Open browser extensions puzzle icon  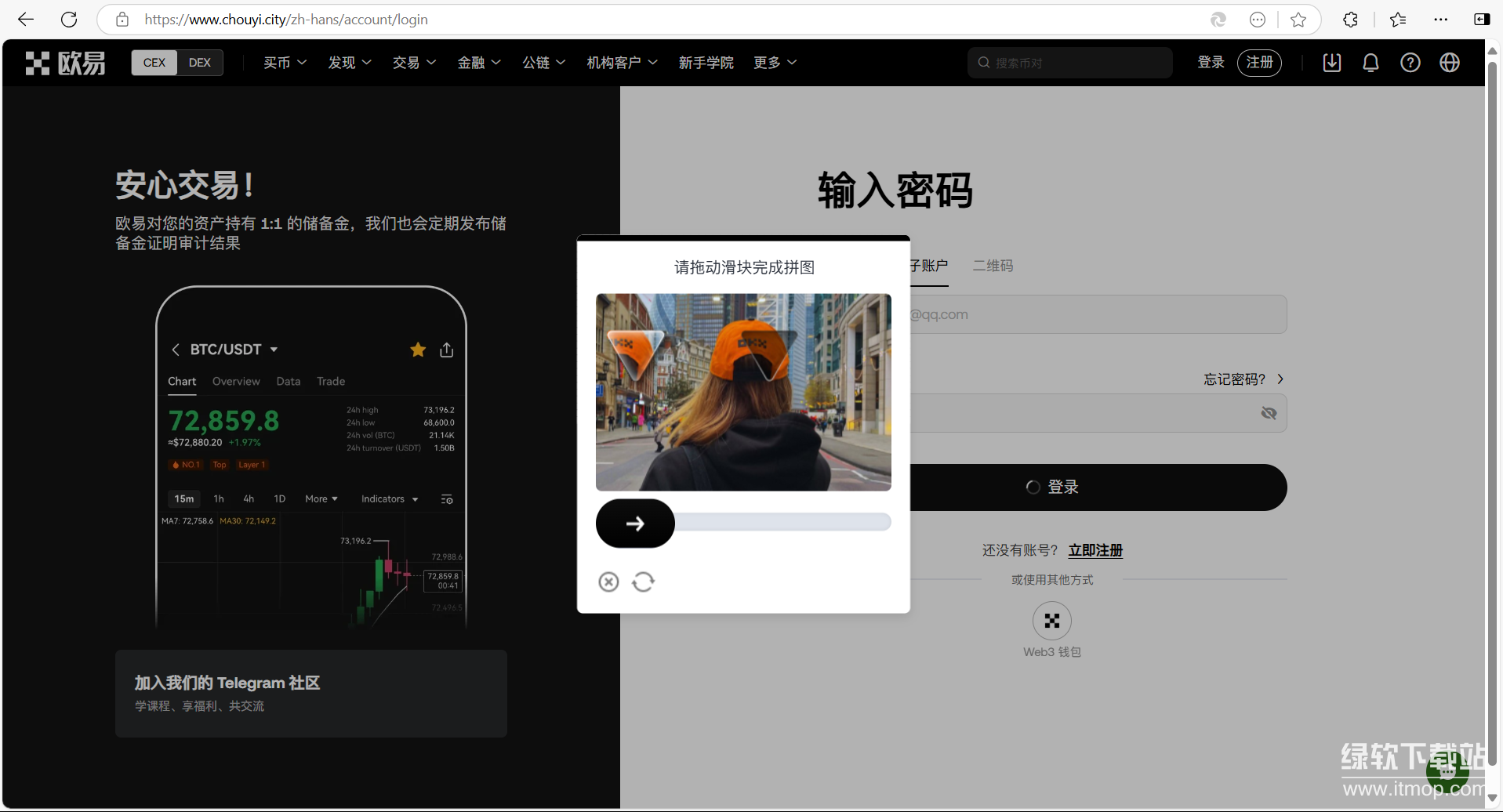1350,20
